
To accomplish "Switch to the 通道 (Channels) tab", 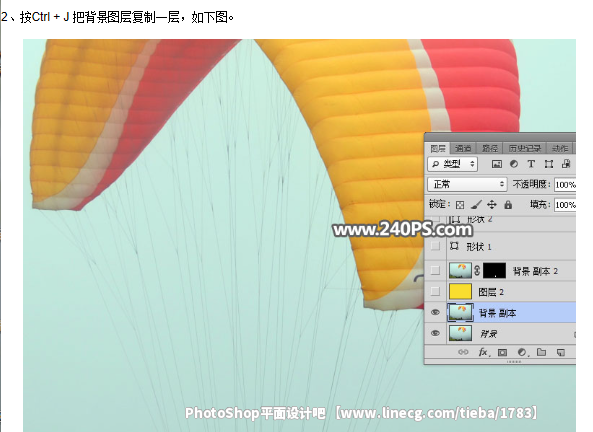I will point(463,148).
